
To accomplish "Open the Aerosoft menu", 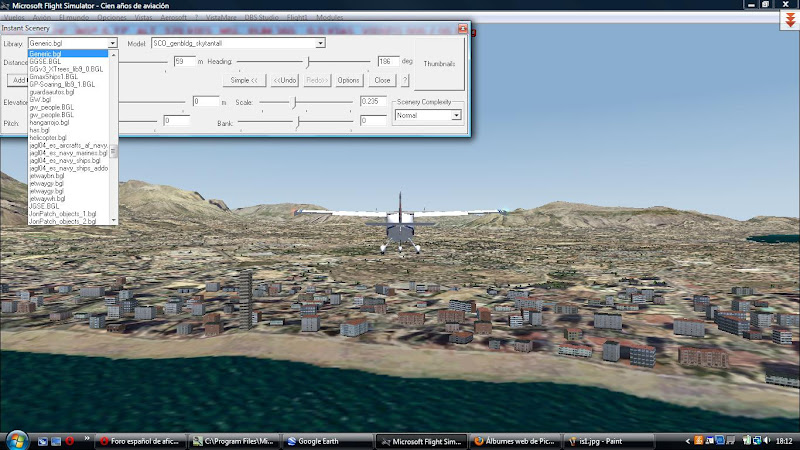I will [x=173, y=17].
